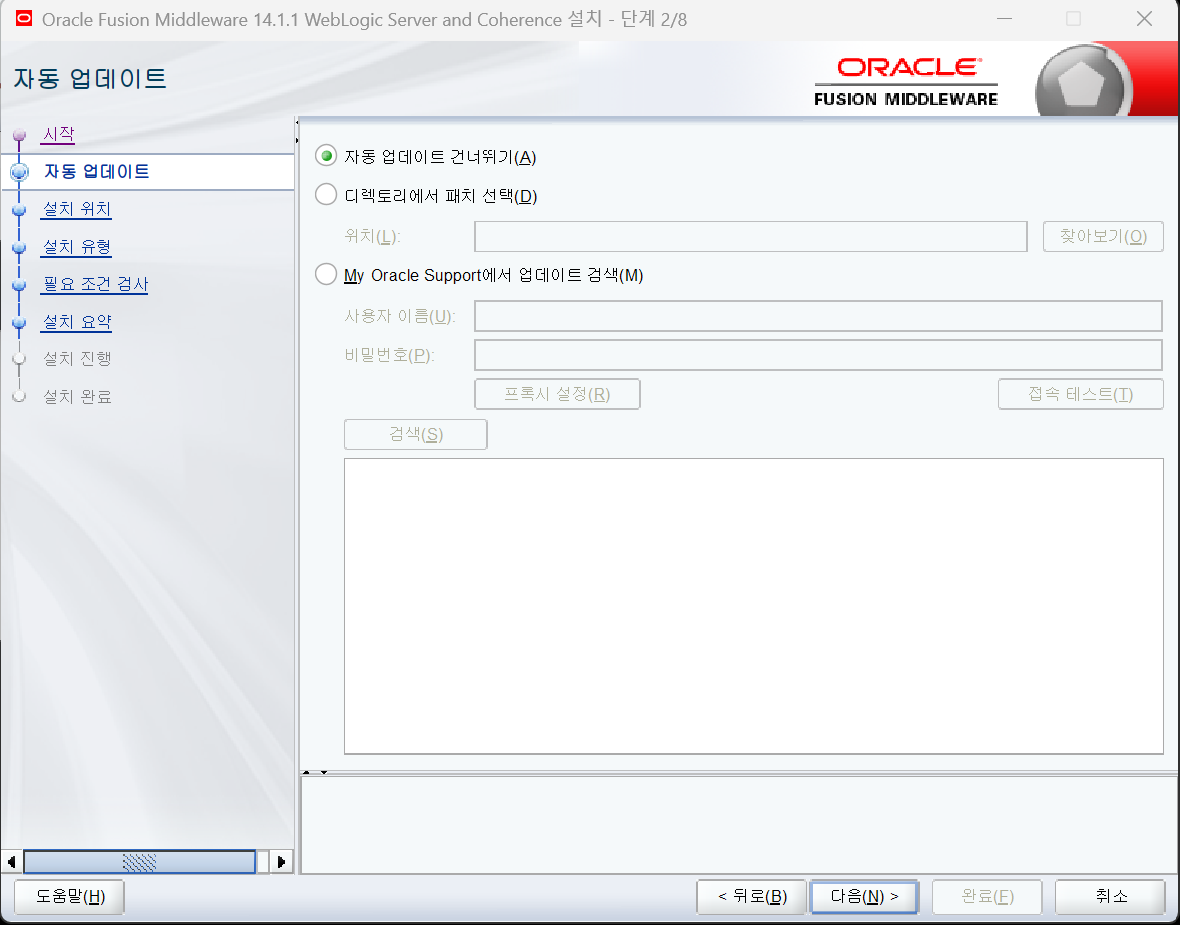Click the 완료 finish button
Screen dimensions: 1180x925
coord(987,896)
